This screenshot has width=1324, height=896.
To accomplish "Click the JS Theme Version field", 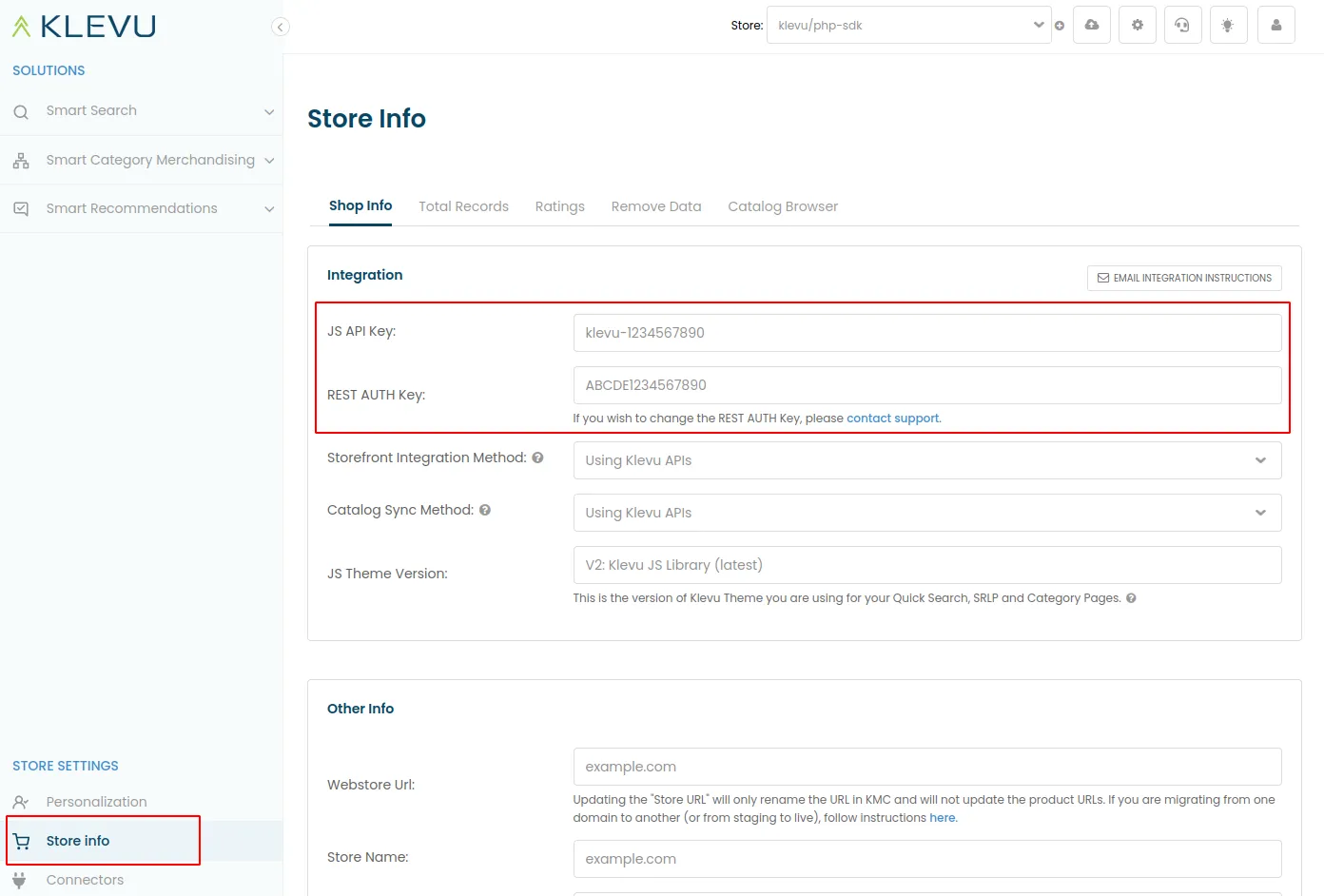I will (927, 565).
